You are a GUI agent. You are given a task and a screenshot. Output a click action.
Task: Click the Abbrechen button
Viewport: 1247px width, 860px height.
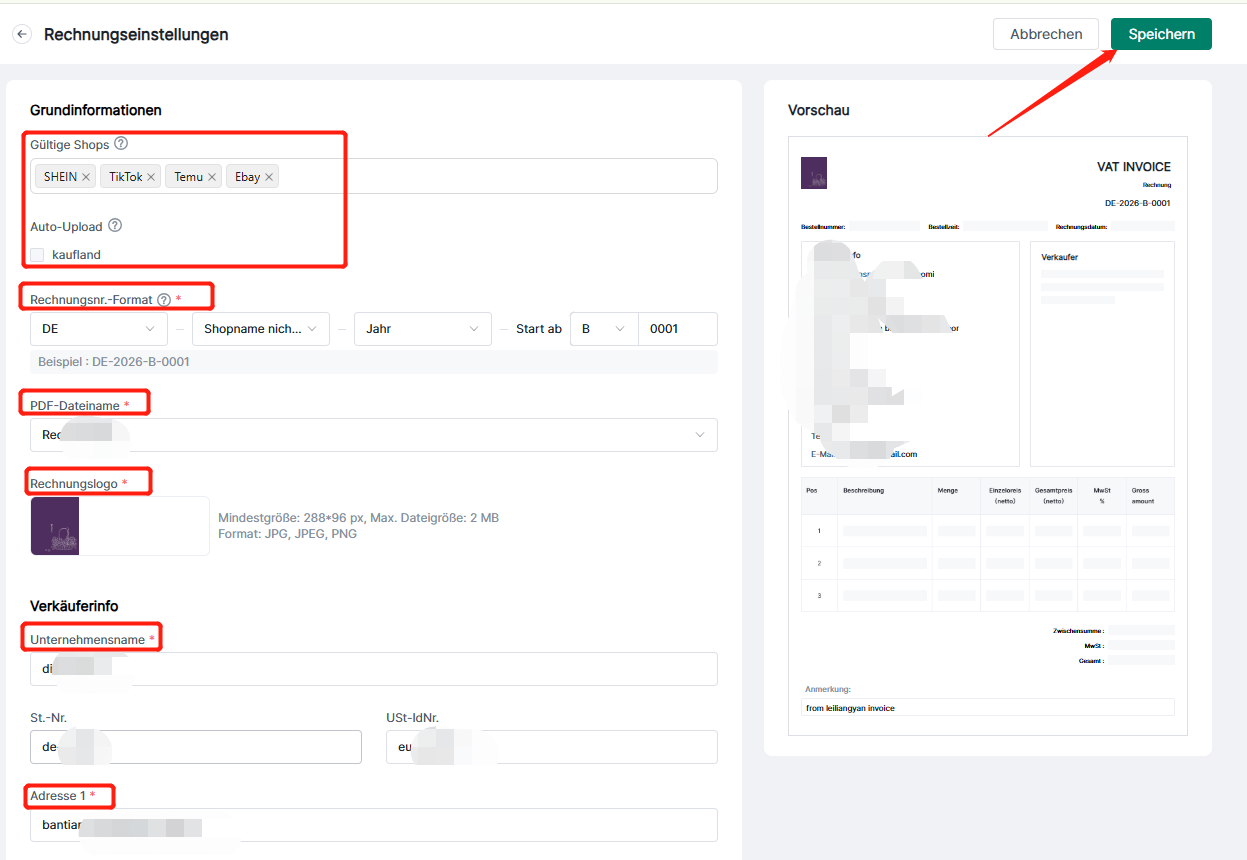click(x=1045, y=34)
